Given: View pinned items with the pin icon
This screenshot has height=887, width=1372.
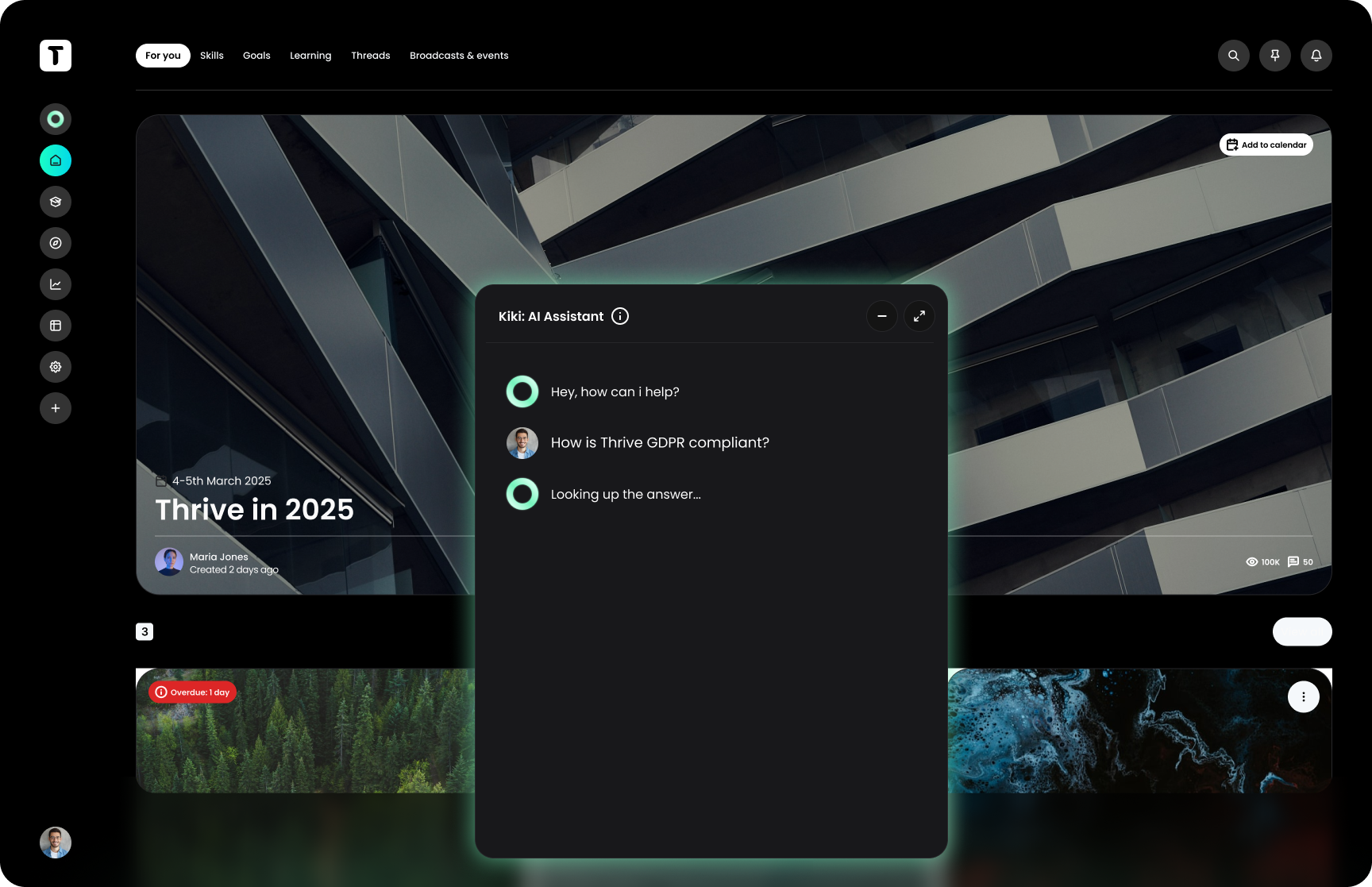Looking at the screenshot, I should click(x=1275, y=56).
